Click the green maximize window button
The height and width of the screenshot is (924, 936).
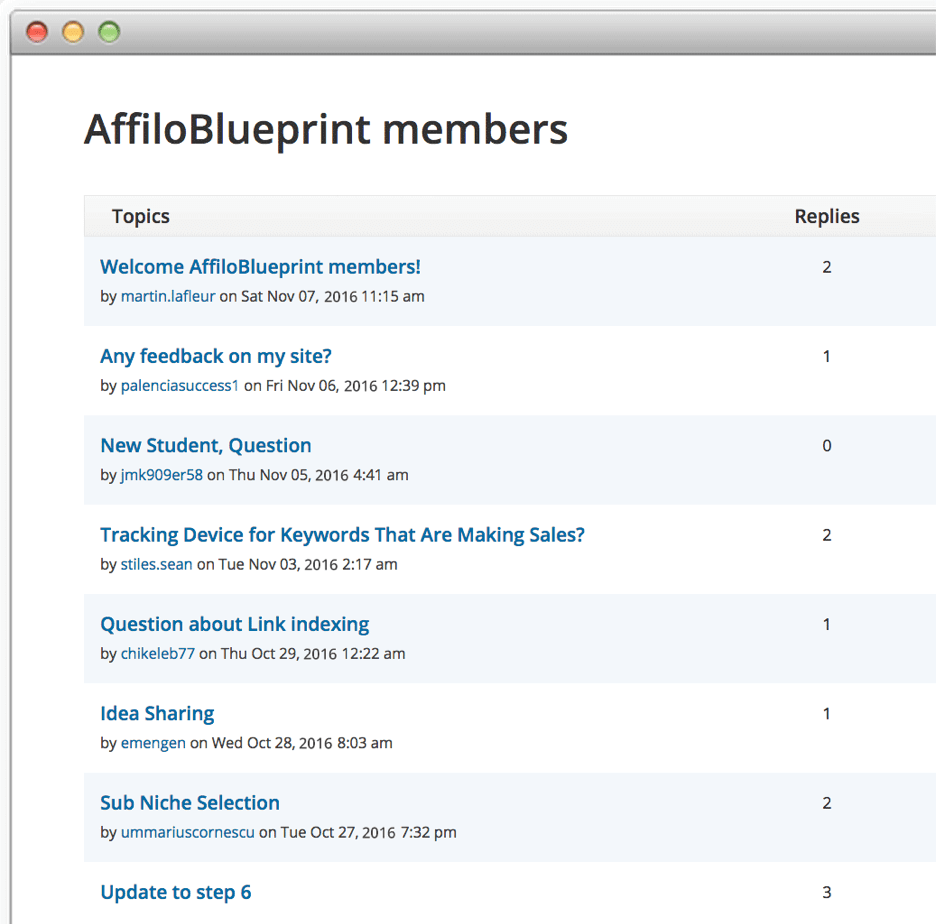(109, 32)
